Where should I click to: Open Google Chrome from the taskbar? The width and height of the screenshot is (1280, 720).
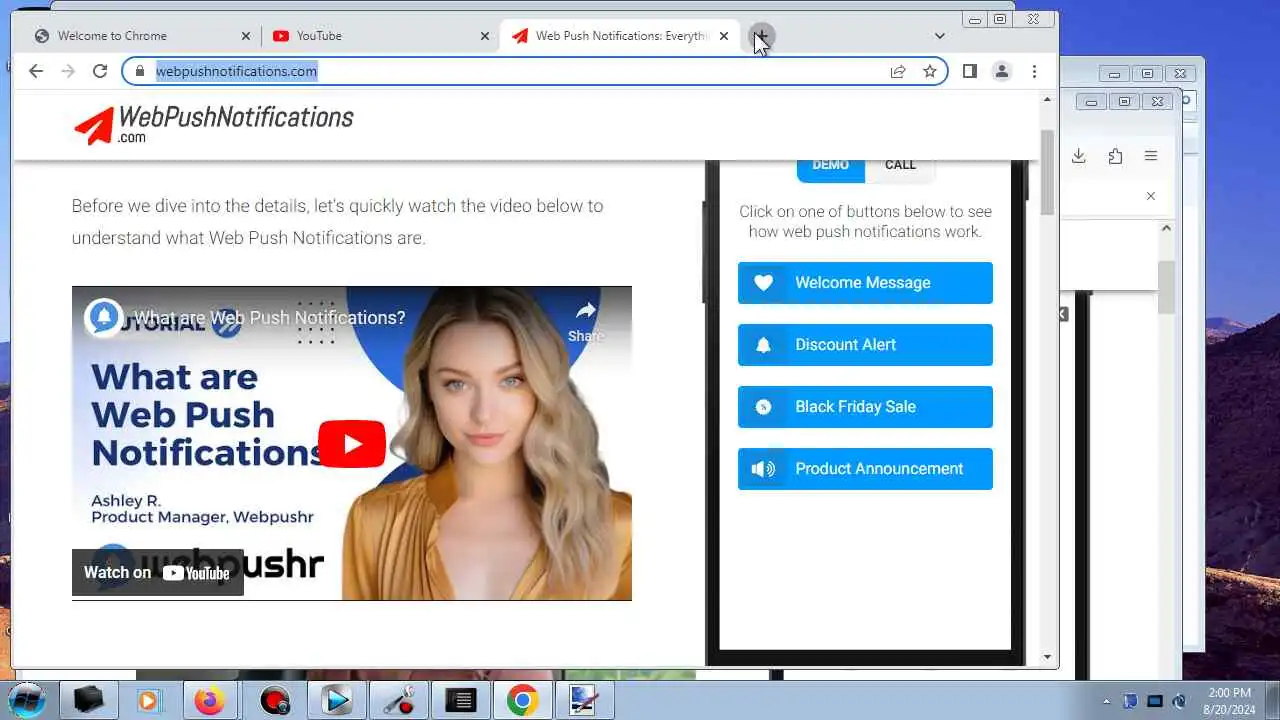click(x=522, y=701)
